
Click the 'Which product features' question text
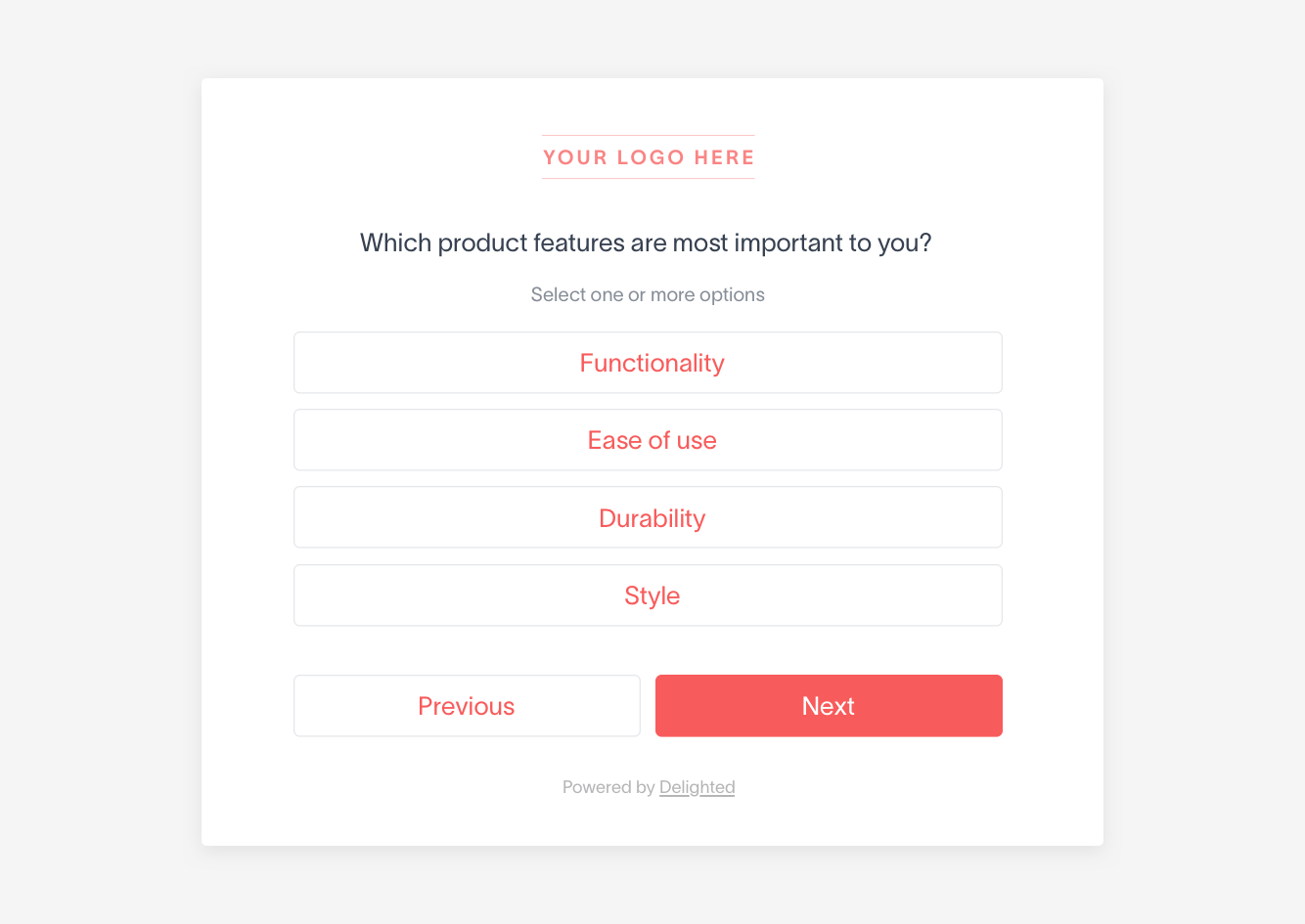coord(646,242)
